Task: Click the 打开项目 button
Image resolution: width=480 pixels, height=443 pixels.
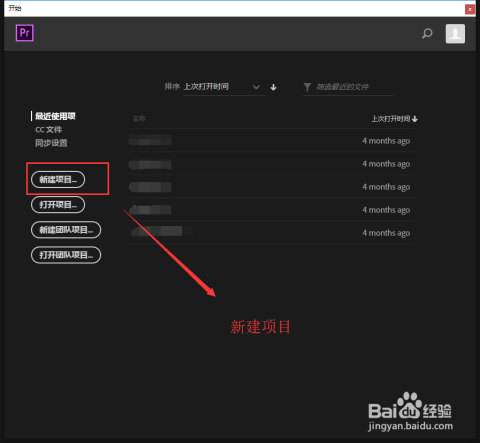Action: pyautogui.click(x=58, y=205)
